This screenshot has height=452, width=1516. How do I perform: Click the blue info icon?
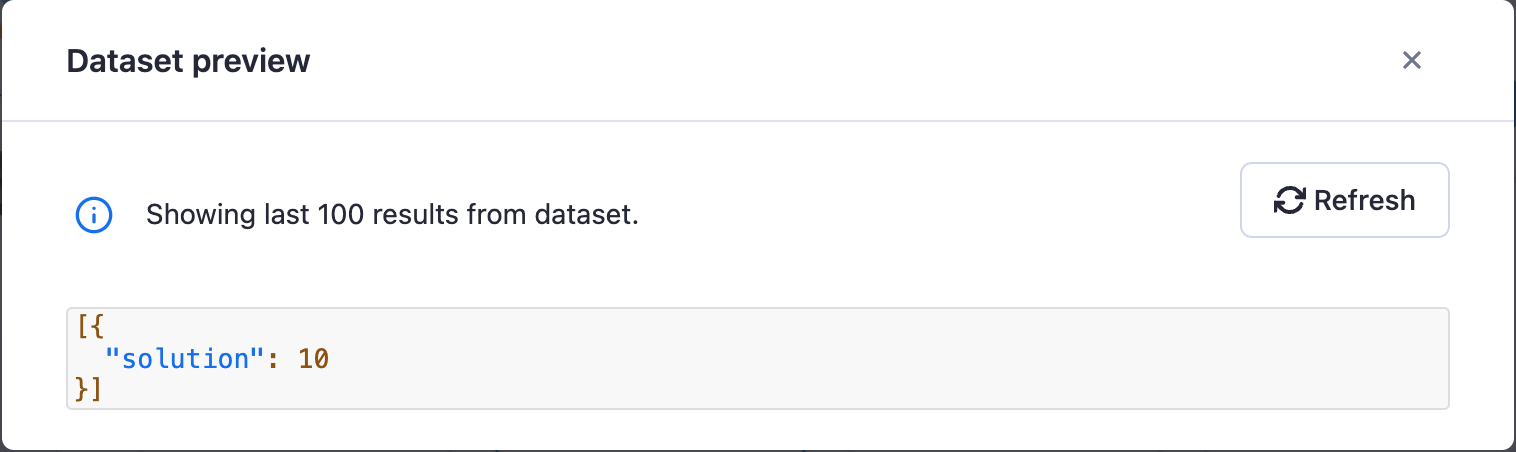pos(94,214)
